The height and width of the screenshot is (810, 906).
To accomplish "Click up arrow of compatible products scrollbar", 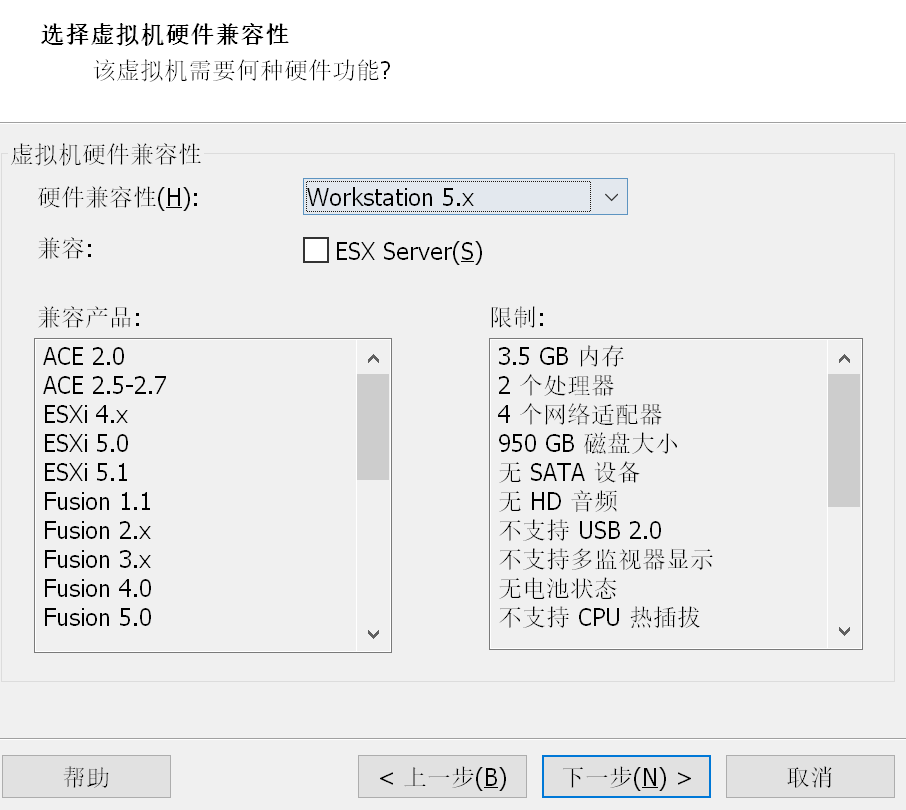I will [373, 358].
